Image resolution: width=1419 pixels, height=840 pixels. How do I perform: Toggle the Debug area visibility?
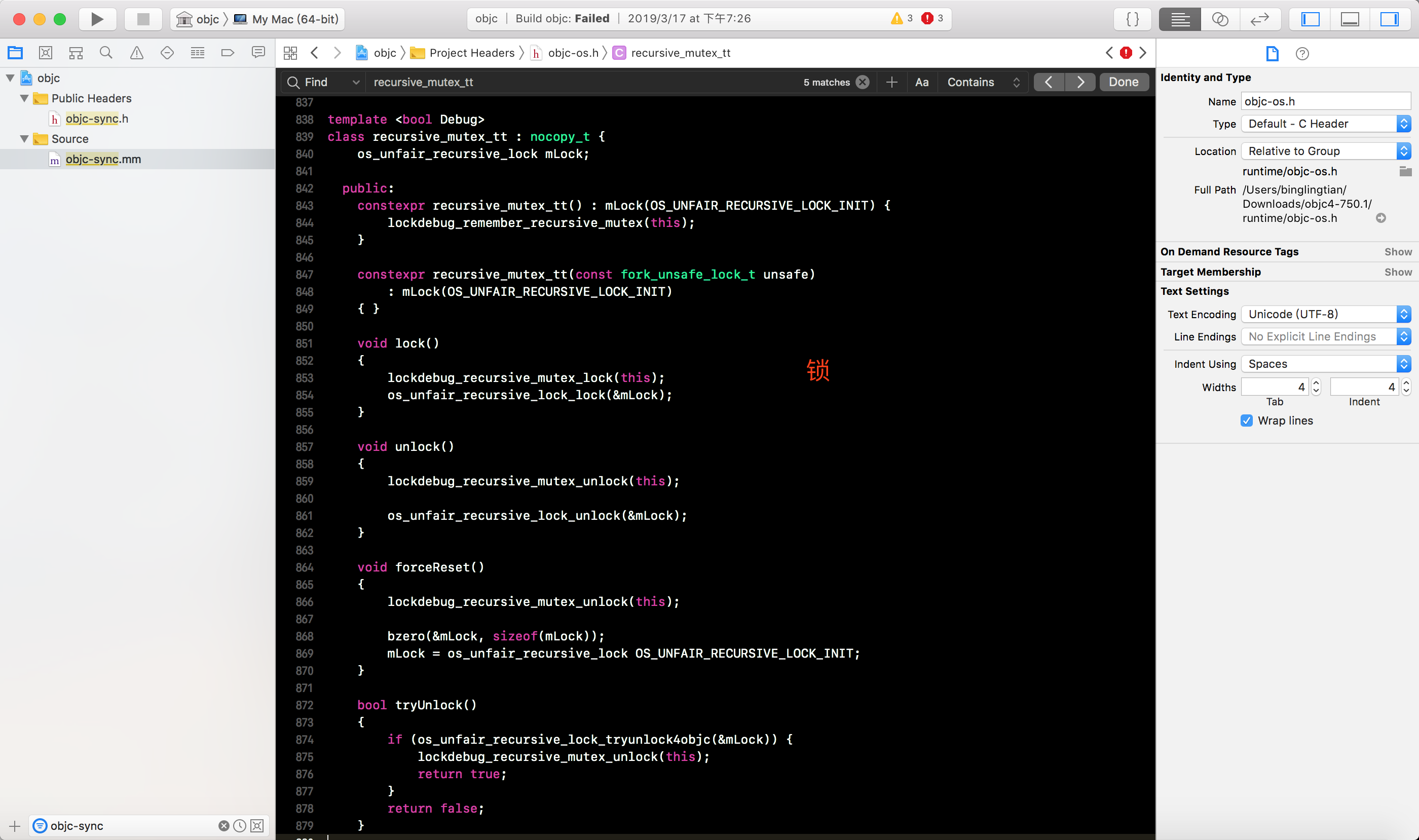1350,19
